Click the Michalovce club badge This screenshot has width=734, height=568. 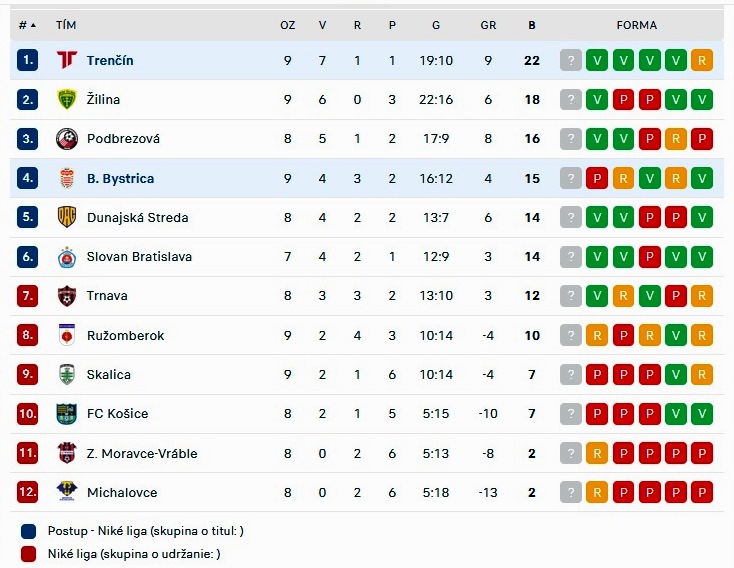(66, 492)
